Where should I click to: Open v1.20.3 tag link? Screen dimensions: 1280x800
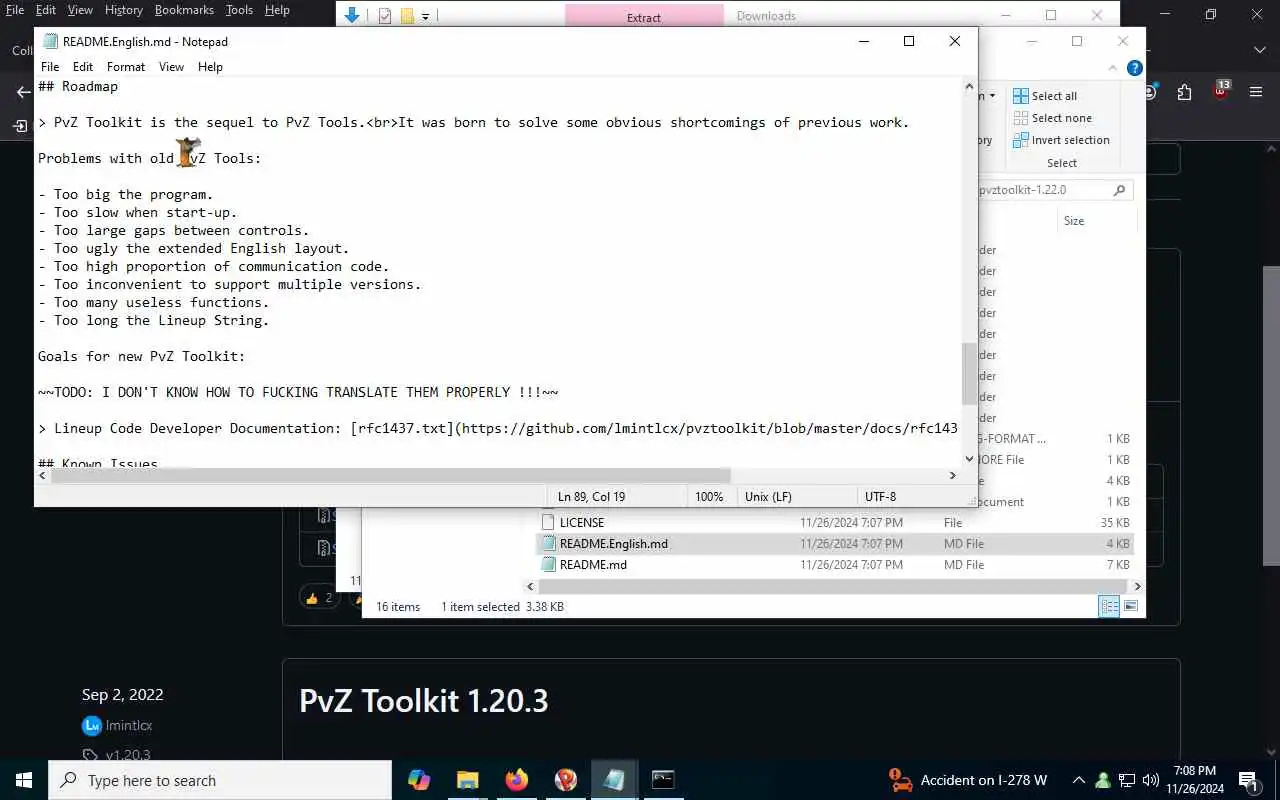coord(127,755)
